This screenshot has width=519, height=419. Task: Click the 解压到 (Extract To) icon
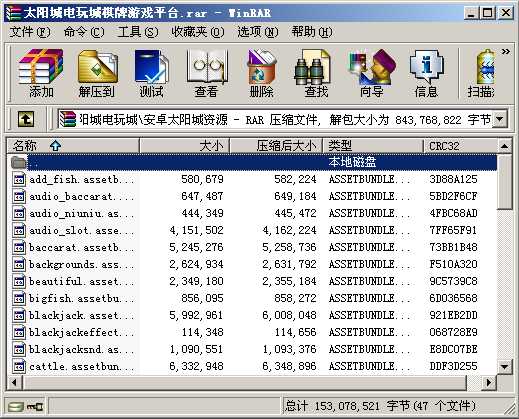(x=97, y=73)
